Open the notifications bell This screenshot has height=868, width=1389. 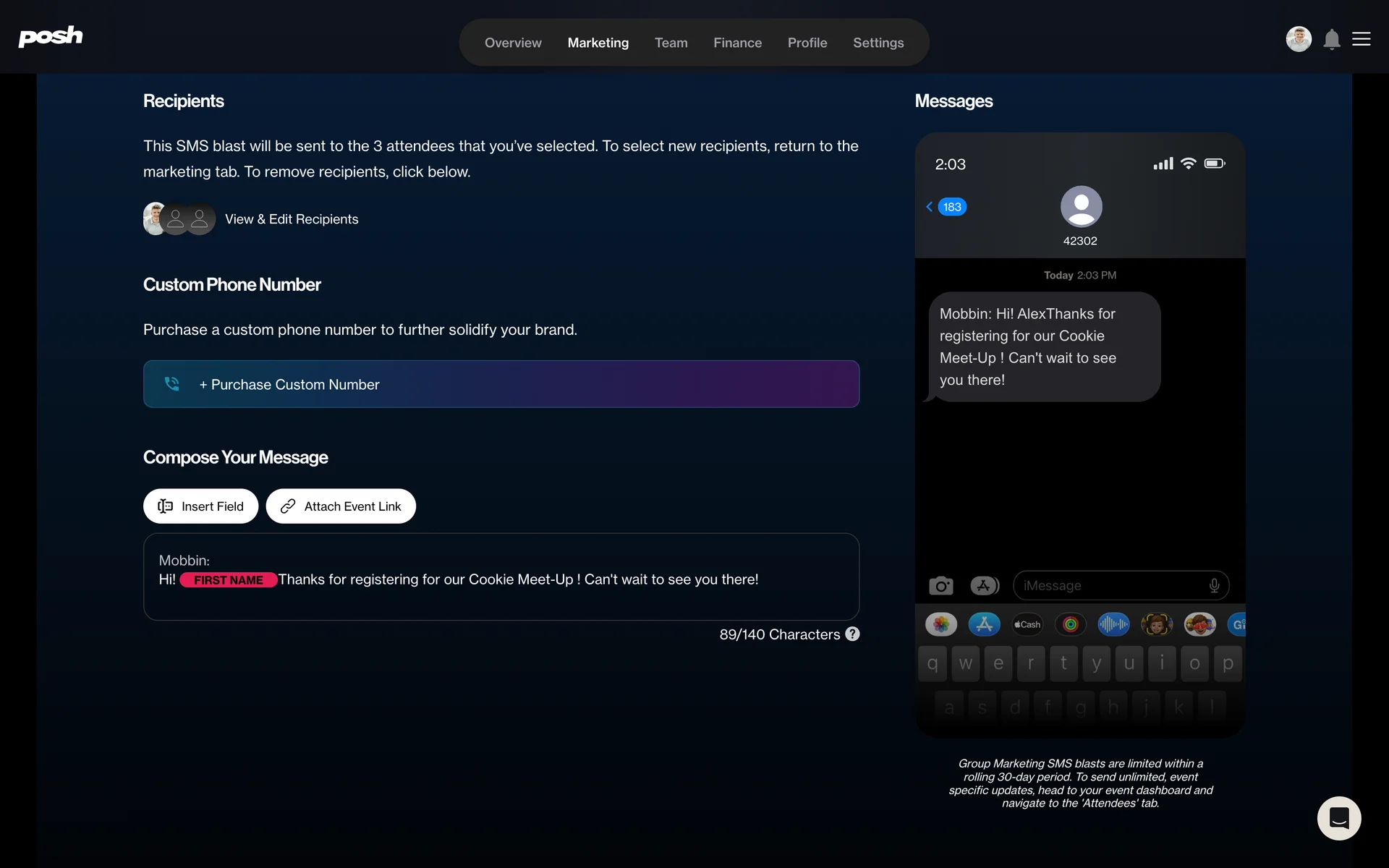[1331, 39]
